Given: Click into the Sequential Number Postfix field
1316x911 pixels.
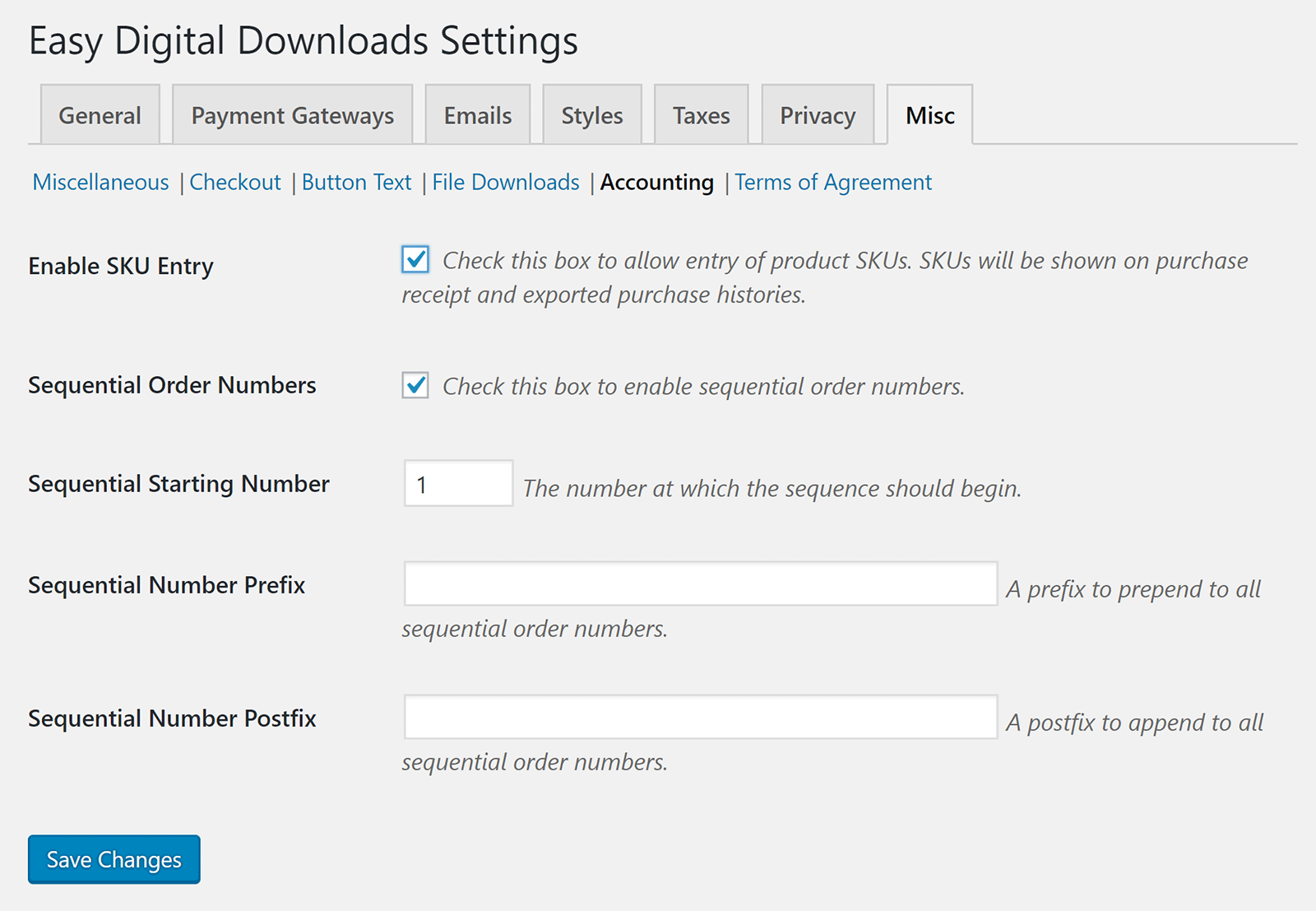Looking at the screenshot, I should point(701,717).
